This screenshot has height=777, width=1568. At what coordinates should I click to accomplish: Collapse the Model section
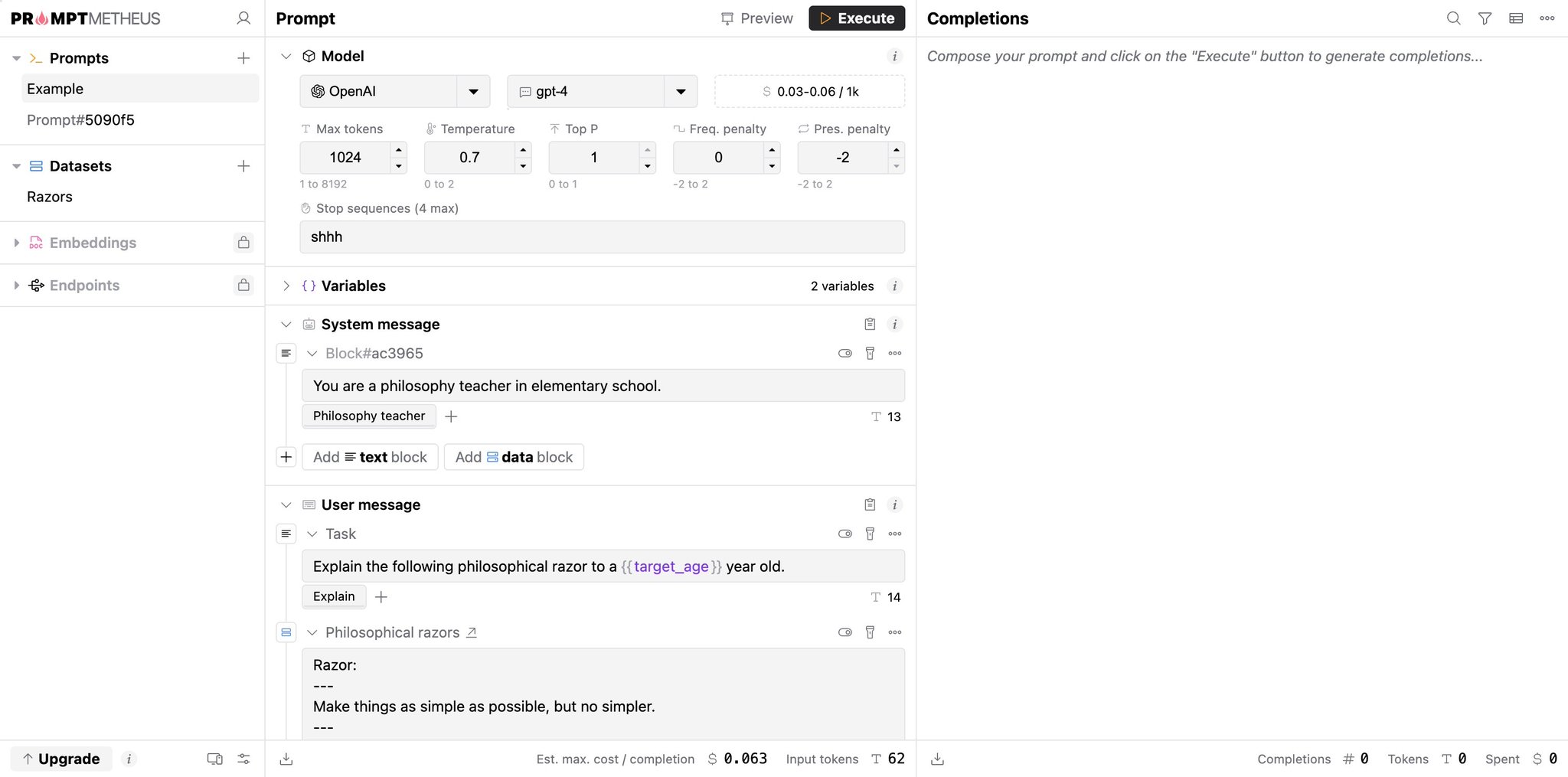tap(286, 56)
